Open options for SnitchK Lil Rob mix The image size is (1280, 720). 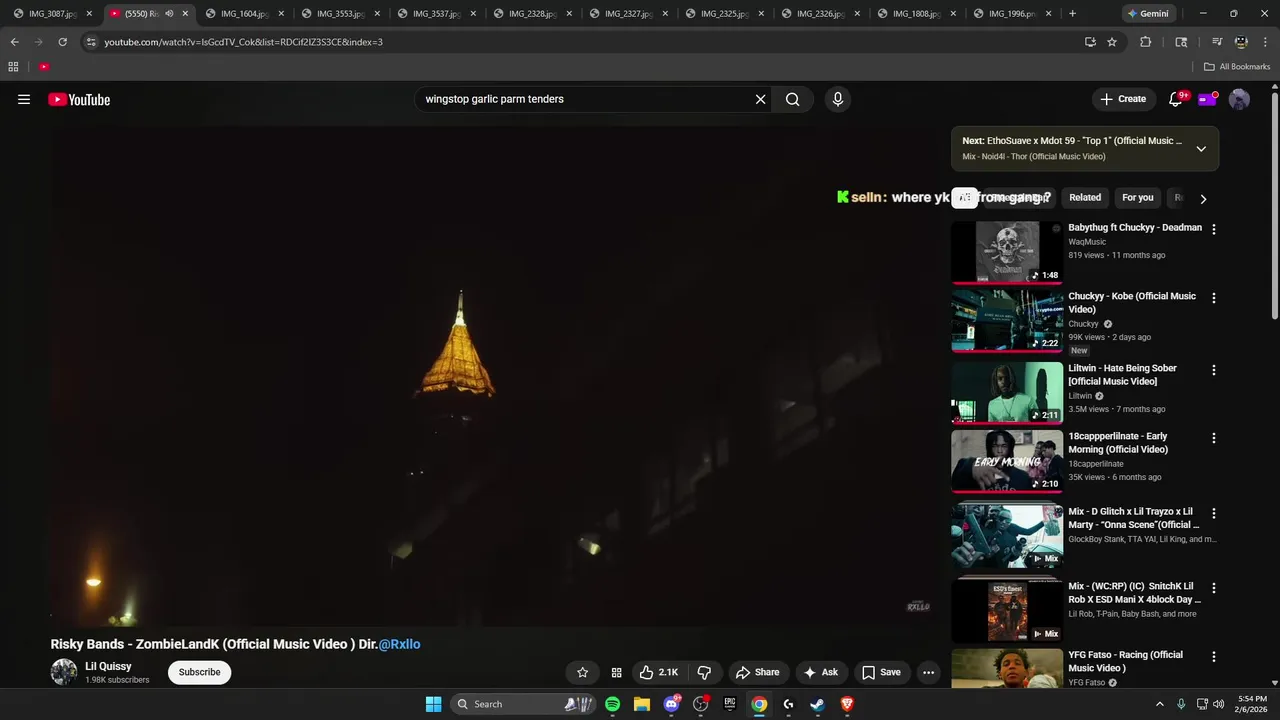click(1214, 588)
